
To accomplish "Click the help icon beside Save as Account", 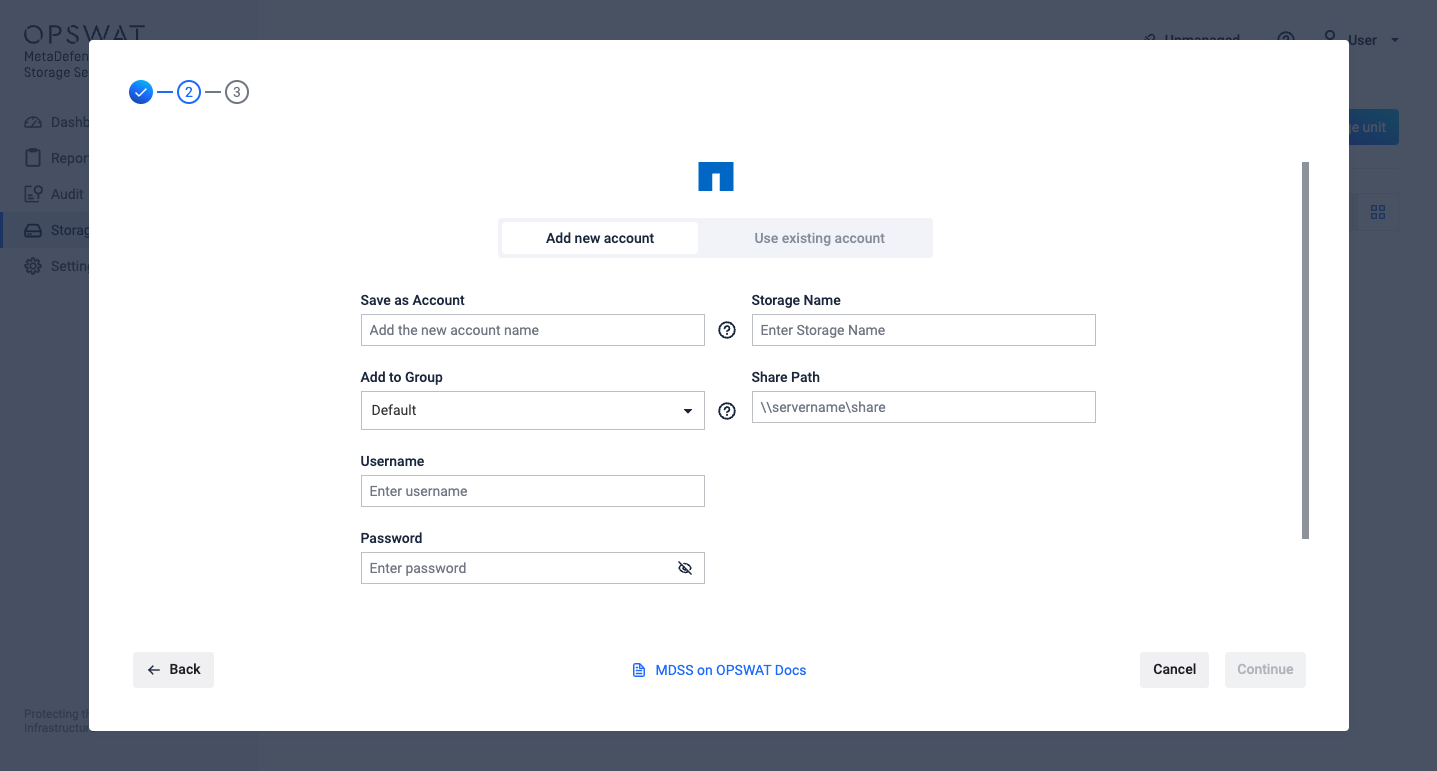I will click(x=727, y=330).
